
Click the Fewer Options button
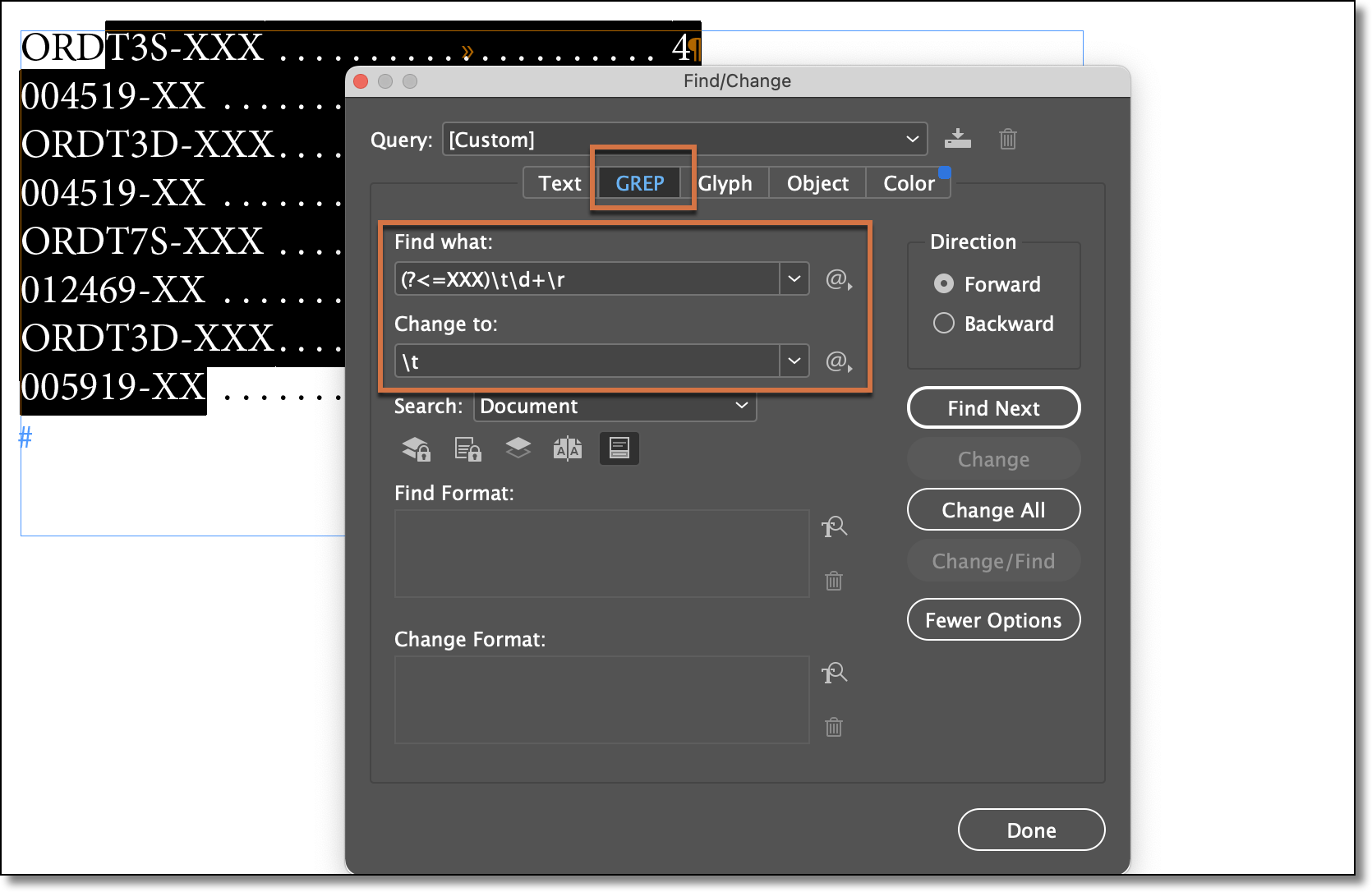pyautogui.click(x=993, y=619)
